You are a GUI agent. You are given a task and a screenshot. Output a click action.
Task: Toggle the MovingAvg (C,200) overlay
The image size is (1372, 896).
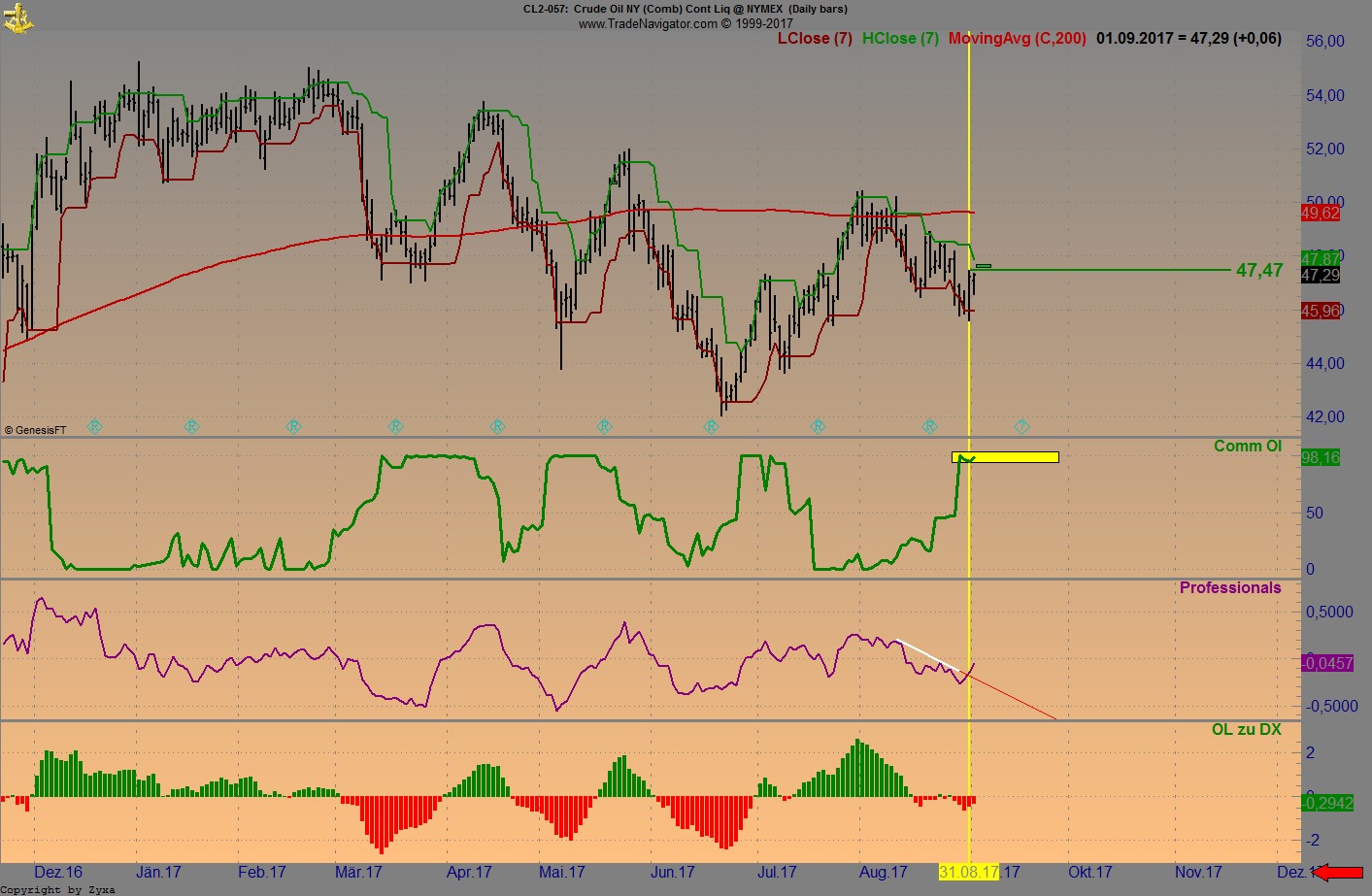(x=1017, y=39)
